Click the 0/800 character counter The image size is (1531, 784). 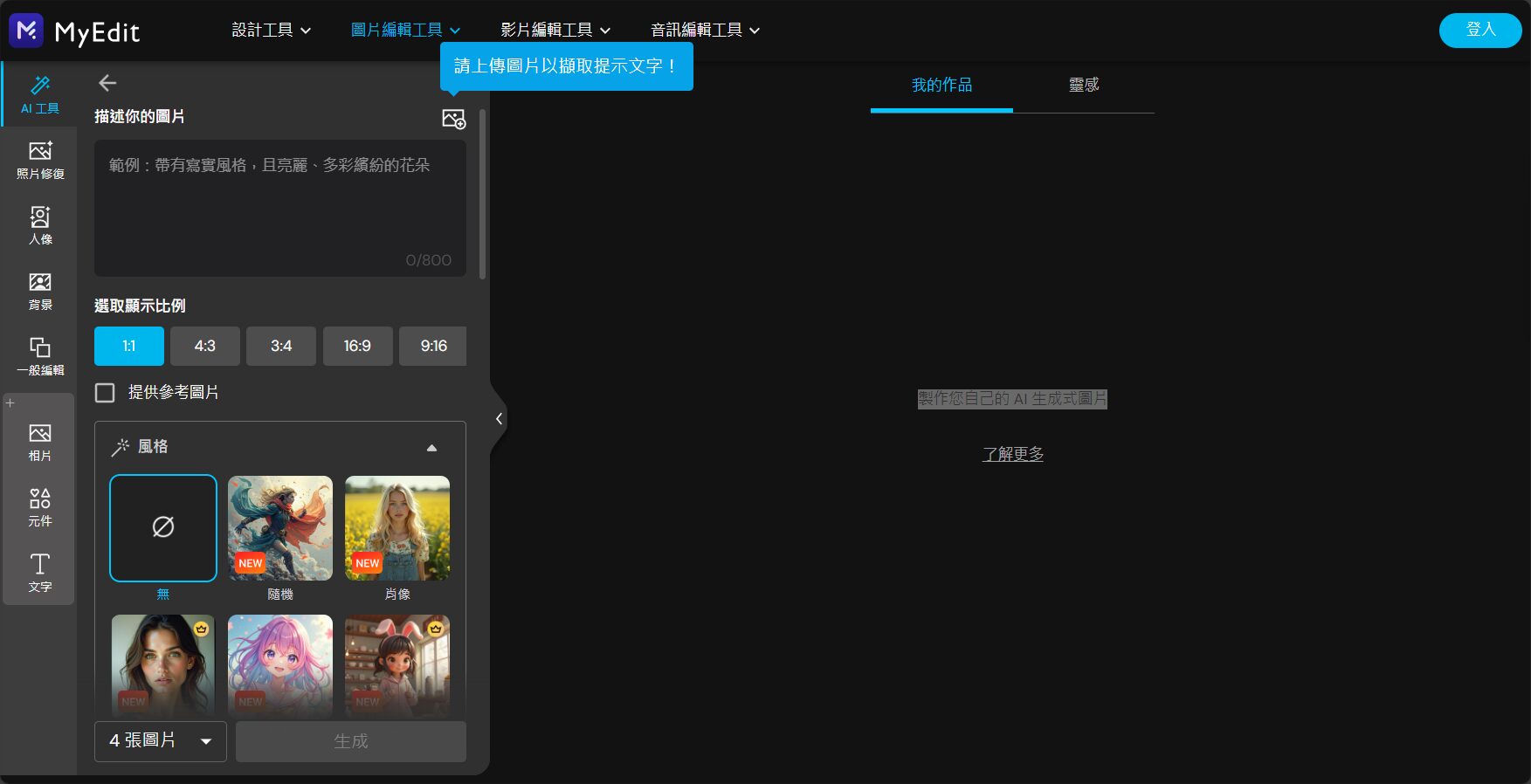(429, 260)
